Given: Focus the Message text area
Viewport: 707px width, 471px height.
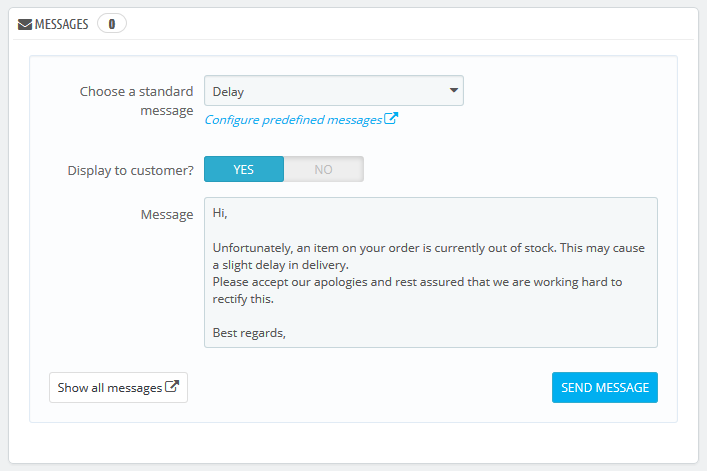Looking at the screenshot, I should coord(431,272).
